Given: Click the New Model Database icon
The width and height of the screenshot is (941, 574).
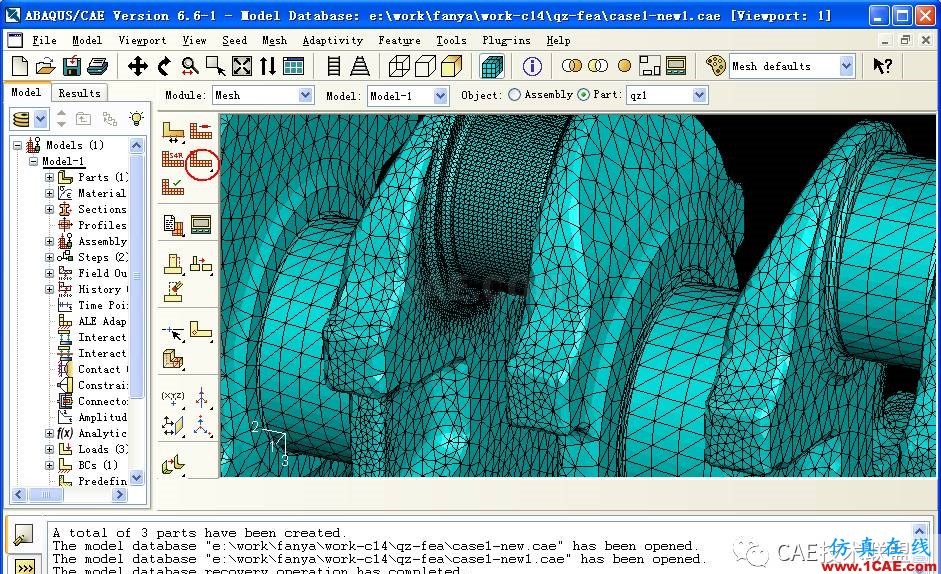Looking at the screenshot, I should point(20,66).
